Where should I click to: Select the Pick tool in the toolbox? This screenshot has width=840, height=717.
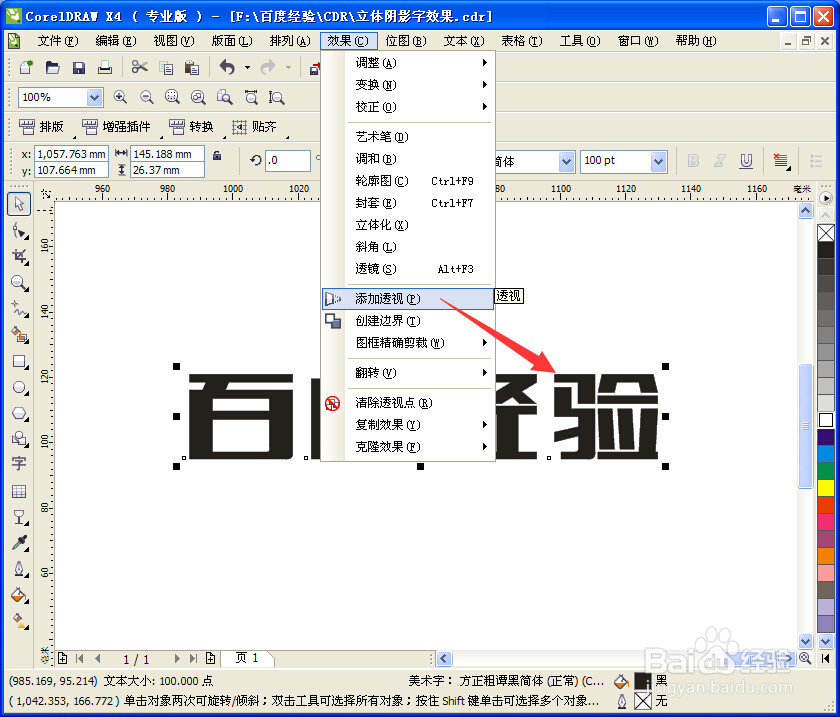pos(19,204)
